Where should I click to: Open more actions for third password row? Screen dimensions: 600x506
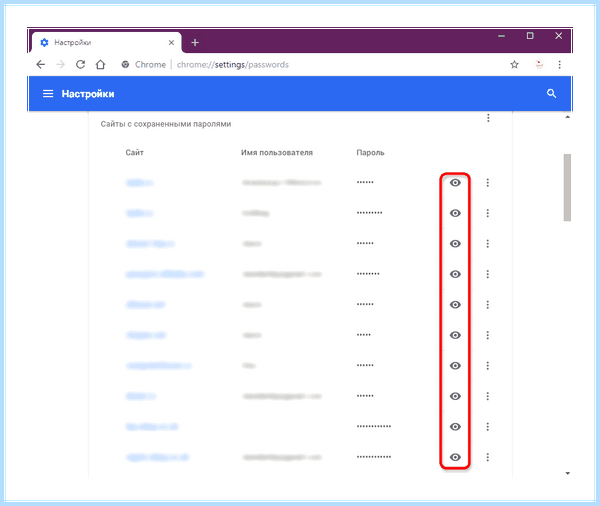click(x=488, y=244)
